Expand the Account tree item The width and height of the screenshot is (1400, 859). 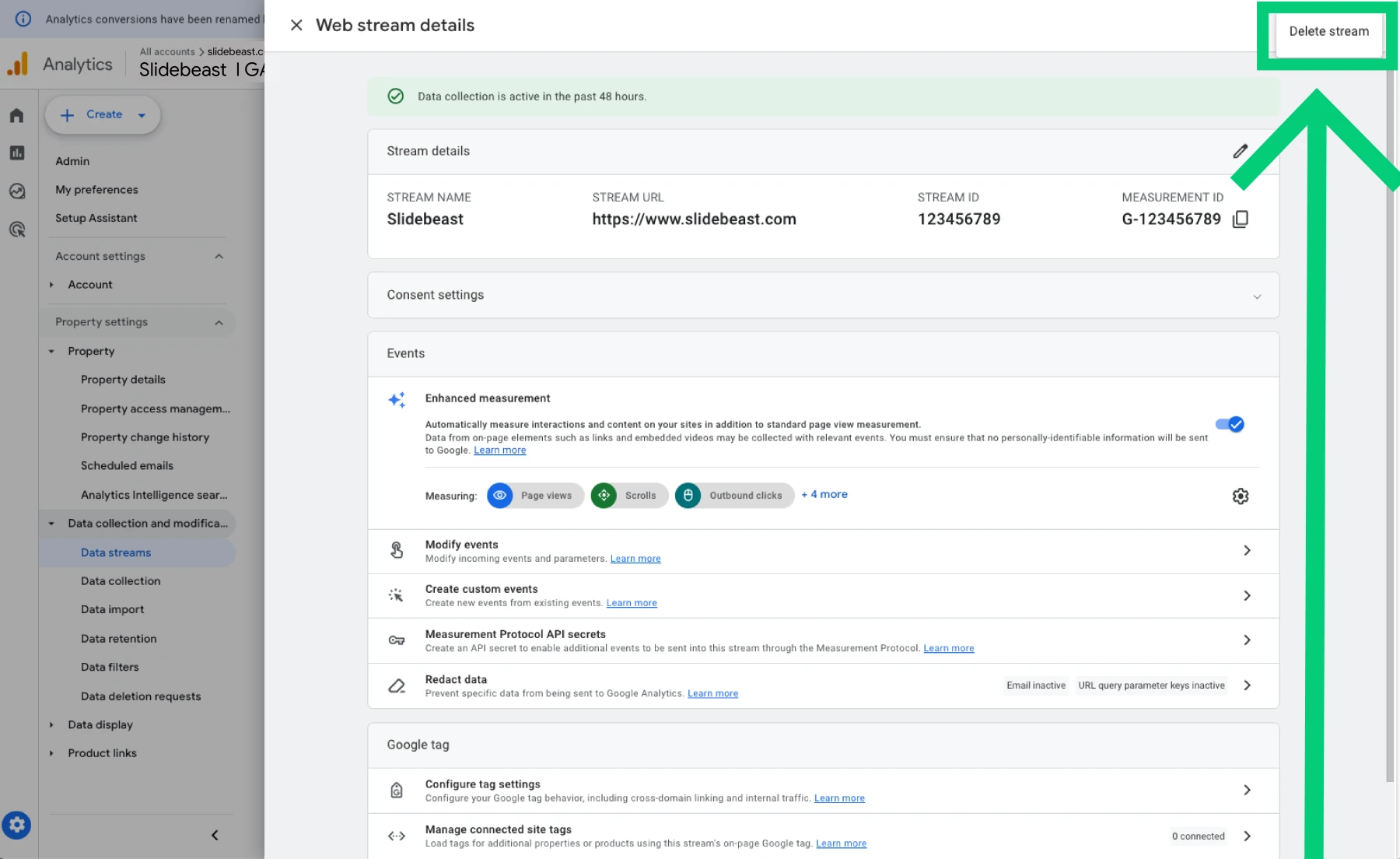(x=51, y=285)
